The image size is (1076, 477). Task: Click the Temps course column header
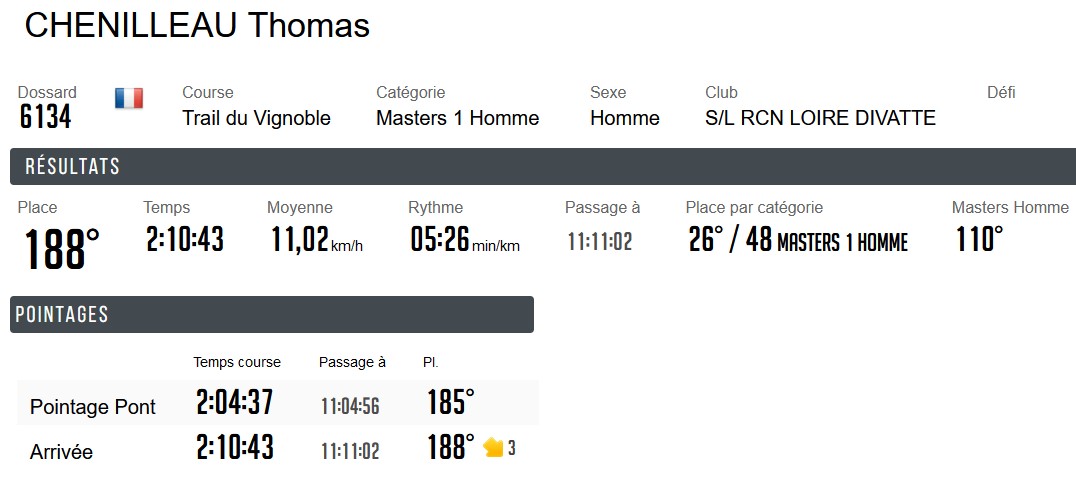(x=237, y=362)
